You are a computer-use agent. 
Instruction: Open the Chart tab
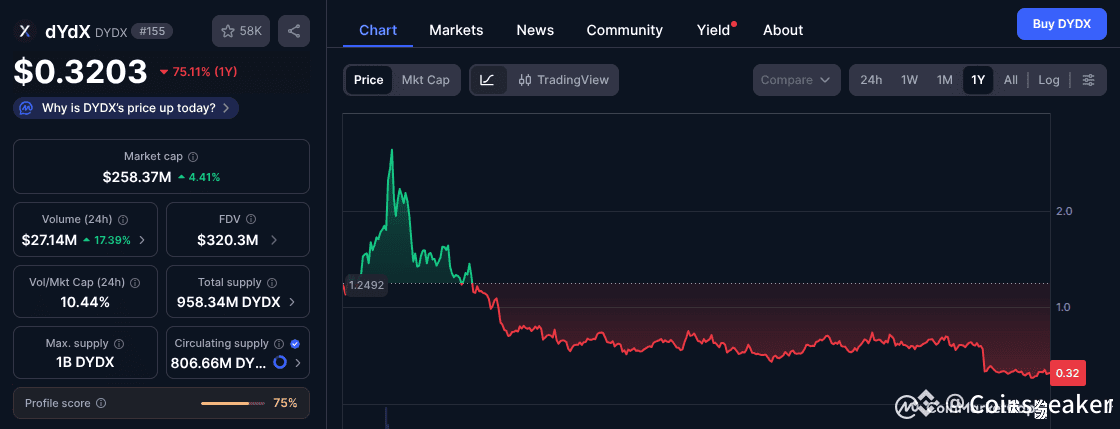(378, 30)
